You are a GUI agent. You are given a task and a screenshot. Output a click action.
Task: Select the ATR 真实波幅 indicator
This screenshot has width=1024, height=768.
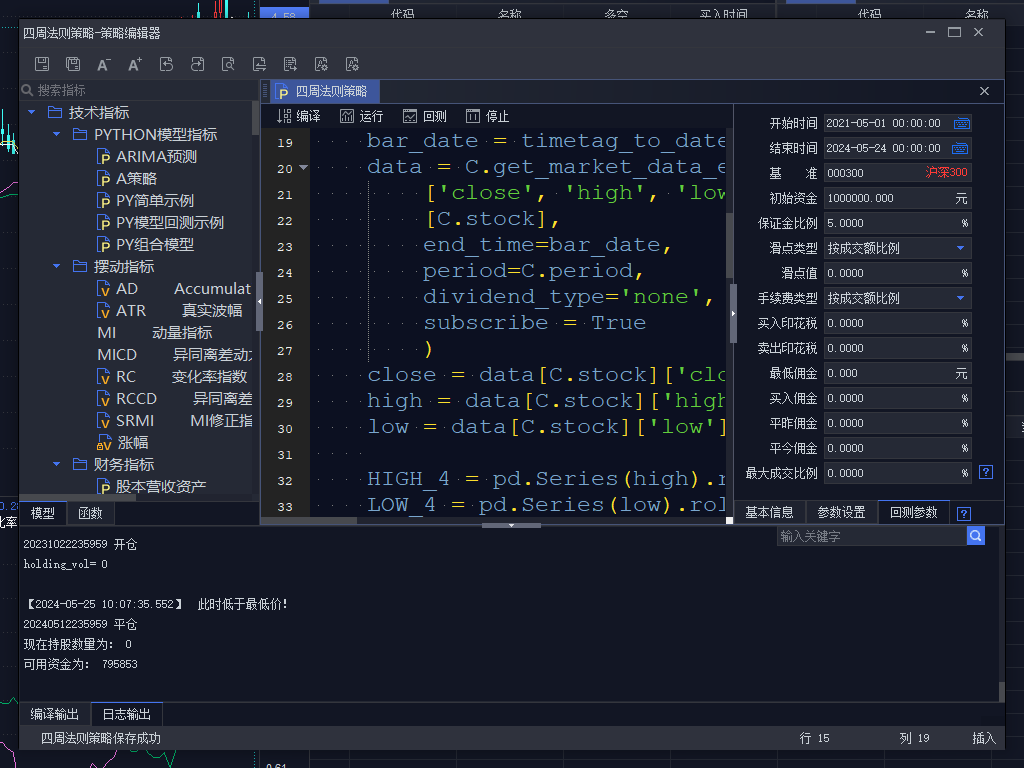click(170, 311)
